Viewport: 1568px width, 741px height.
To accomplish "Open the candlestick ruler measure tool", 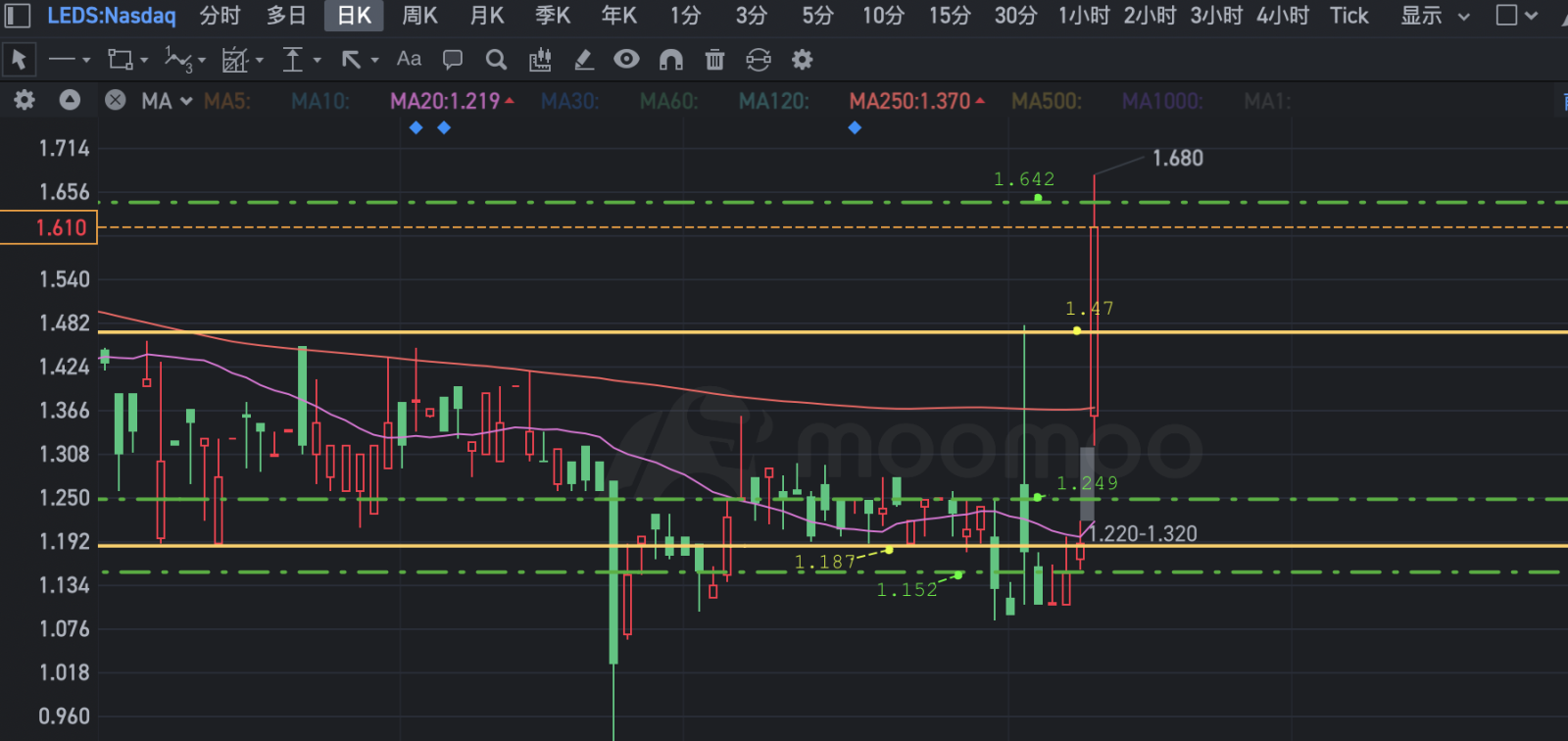I will [x=540, y=60].
